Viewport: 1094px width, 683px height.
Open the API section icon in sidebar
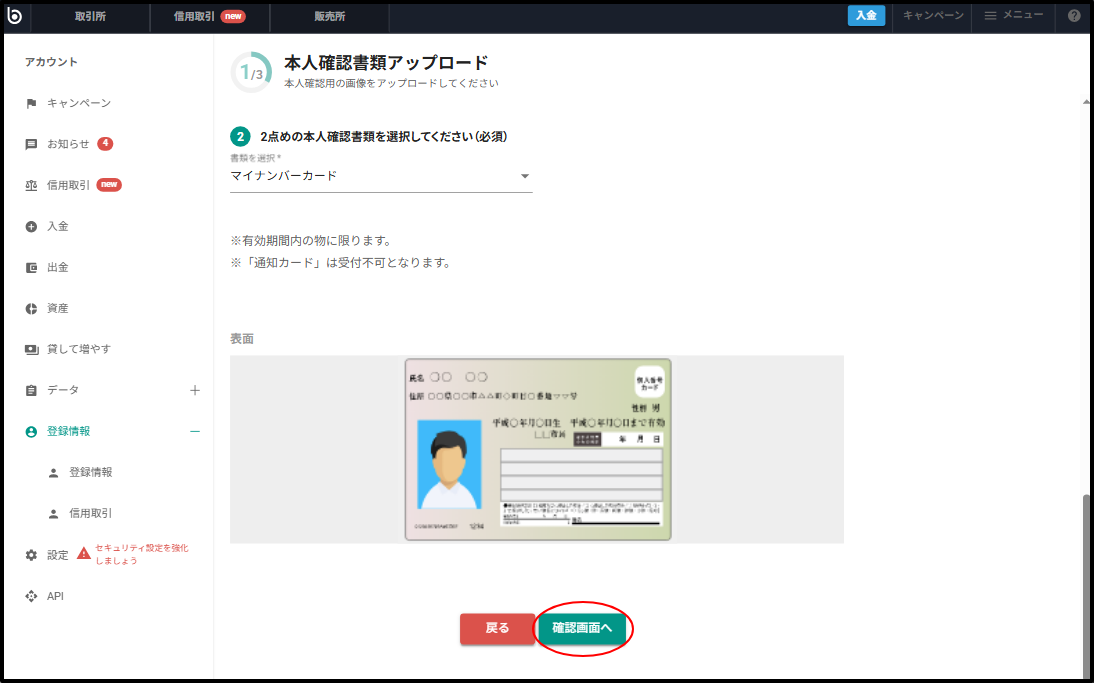click(31, 595)
